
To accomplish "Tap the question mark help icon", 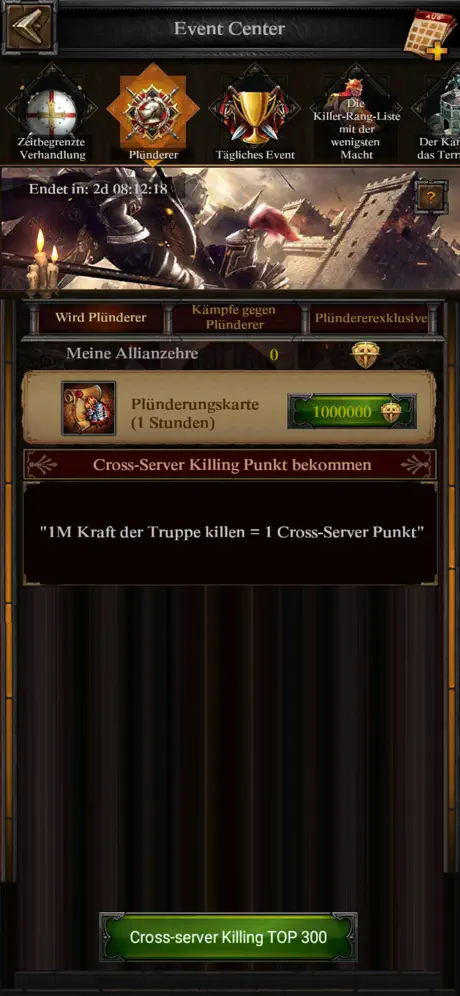I will (430, 198).
